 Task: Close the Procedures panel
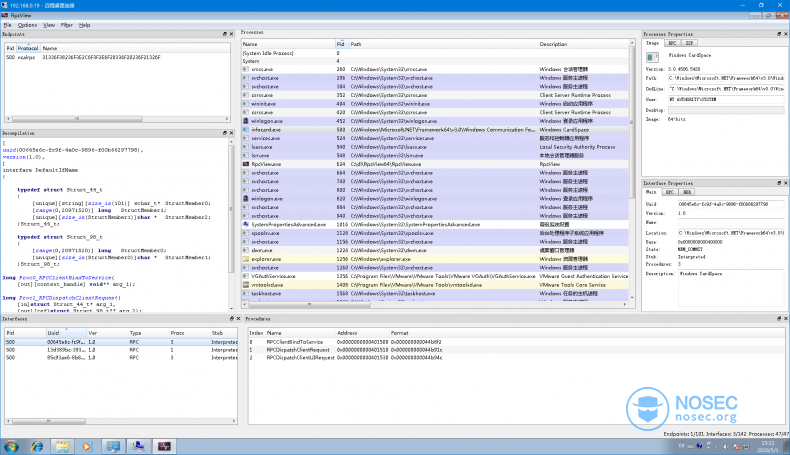coord(785,318)
